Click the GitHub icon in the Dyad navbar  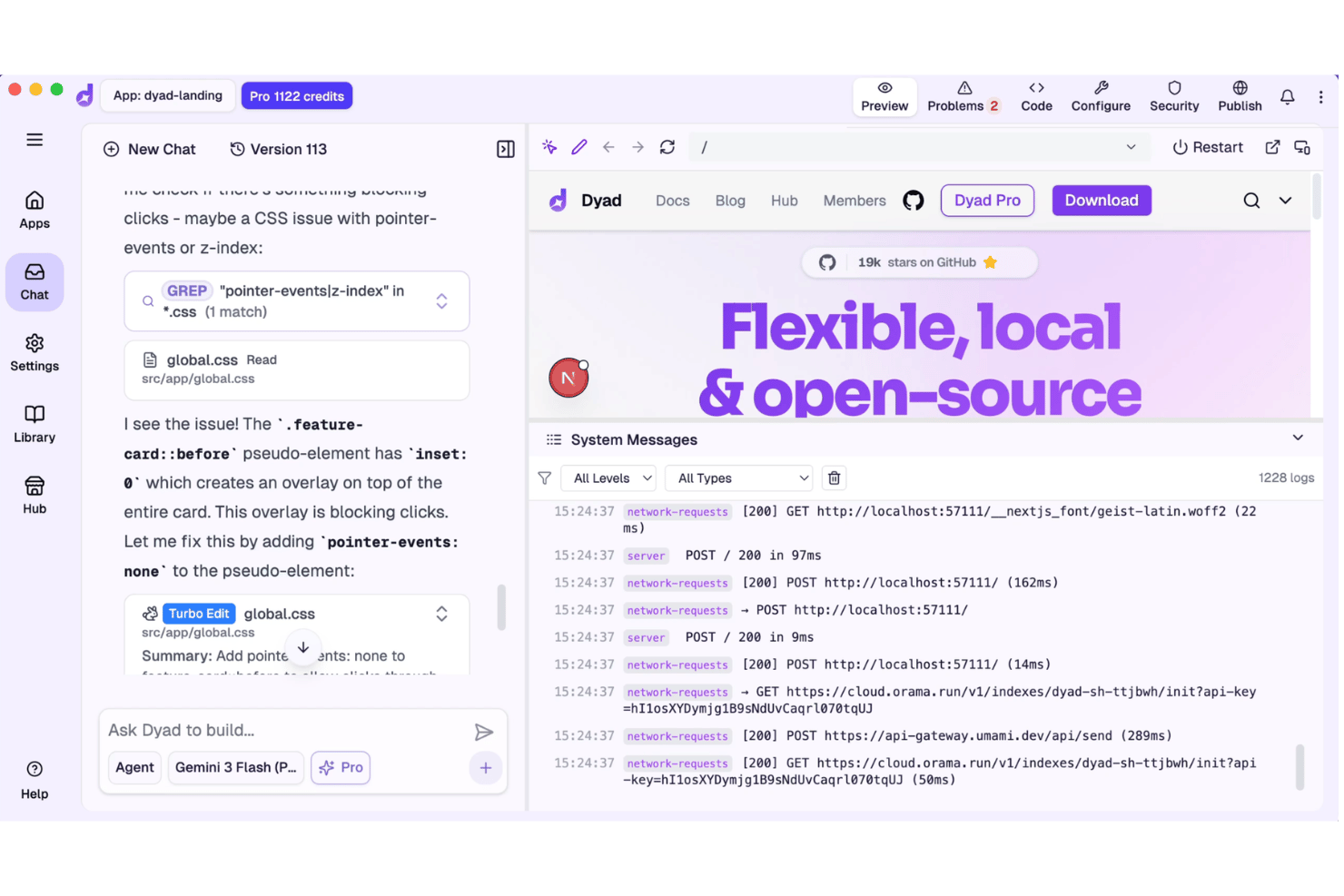(x=914, y=201)
